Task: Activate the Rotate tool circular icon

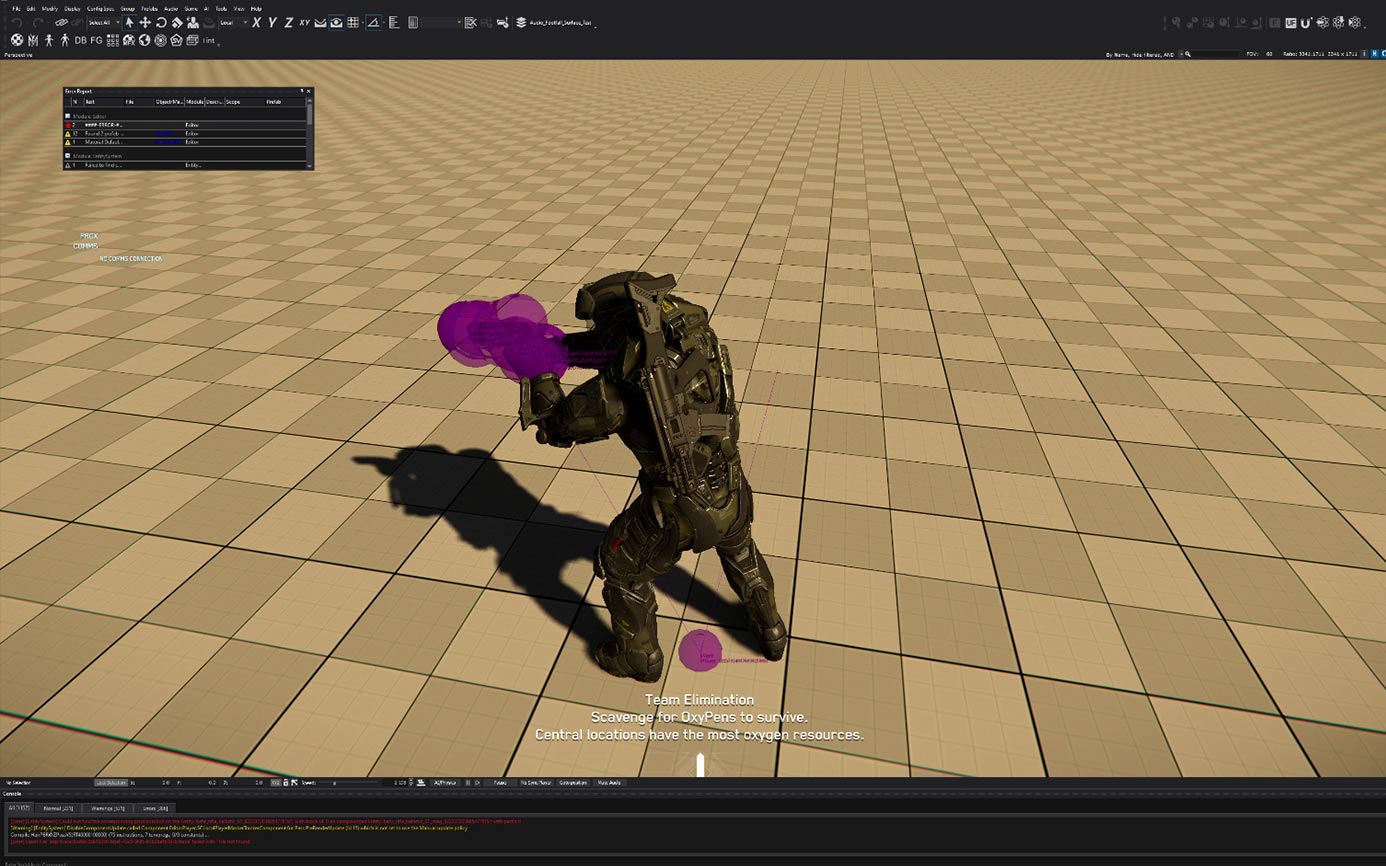Action: (161, 22)
